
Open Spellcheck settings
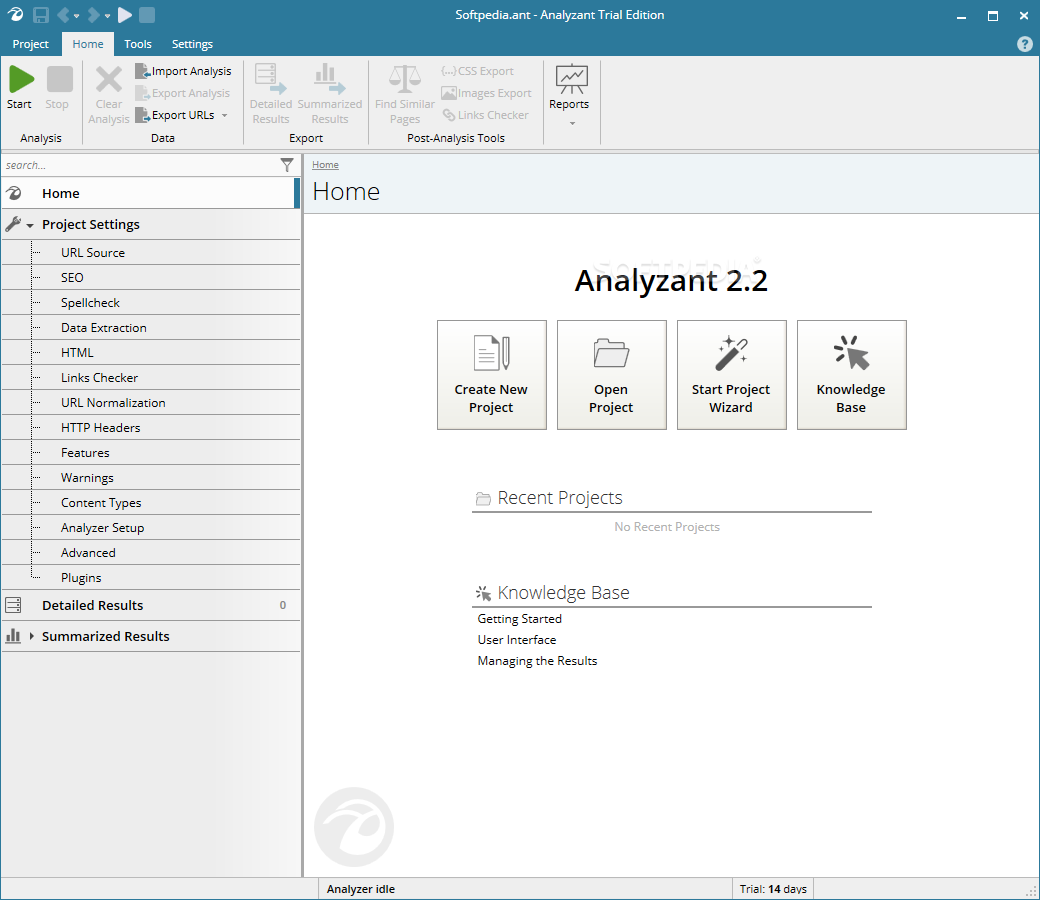point(90,302)
